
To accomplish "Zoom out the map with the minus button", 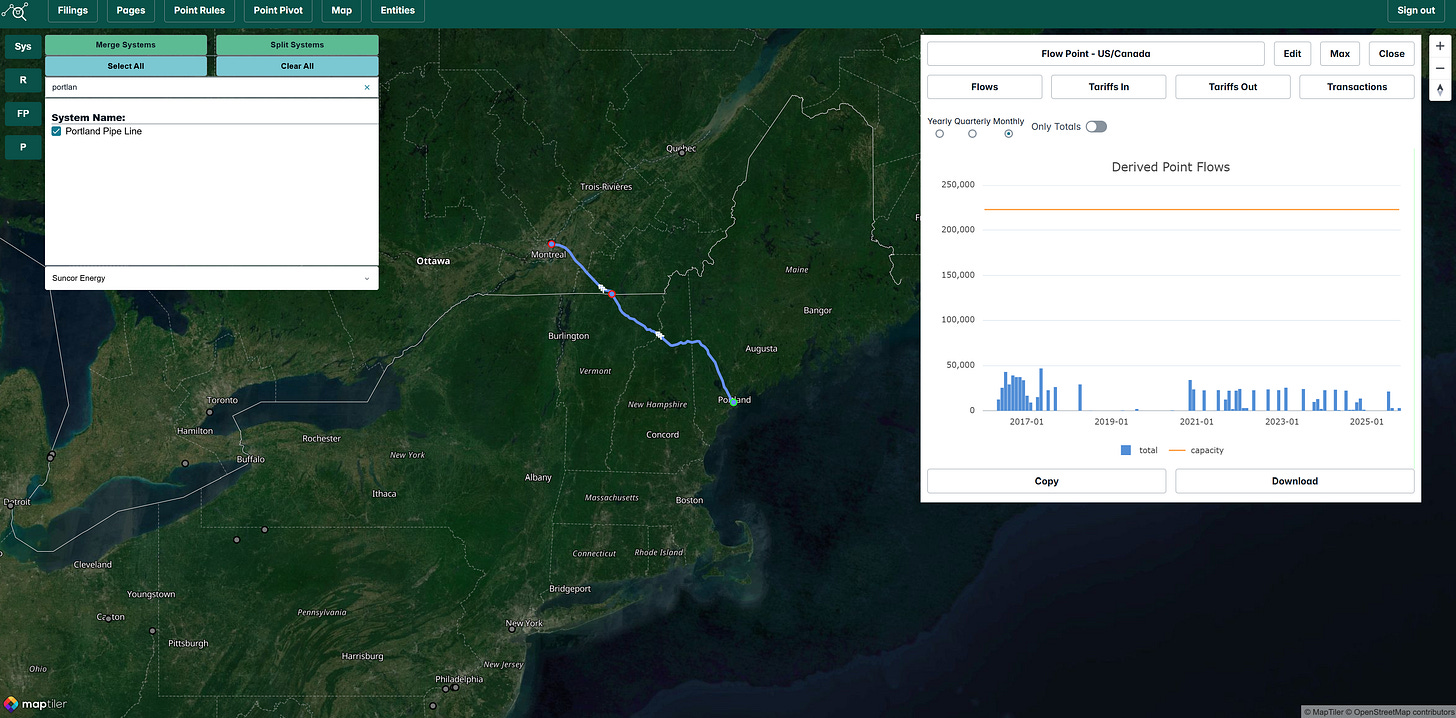I will (1440, 68).
